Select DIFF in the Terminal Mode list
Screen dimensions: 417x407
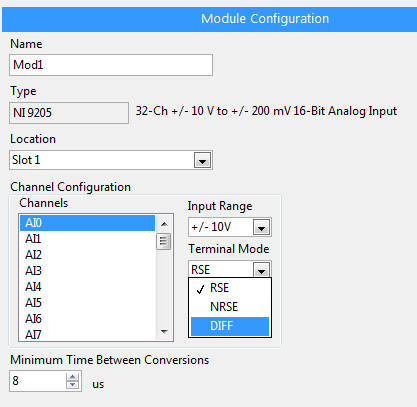[x=230, y=326]
